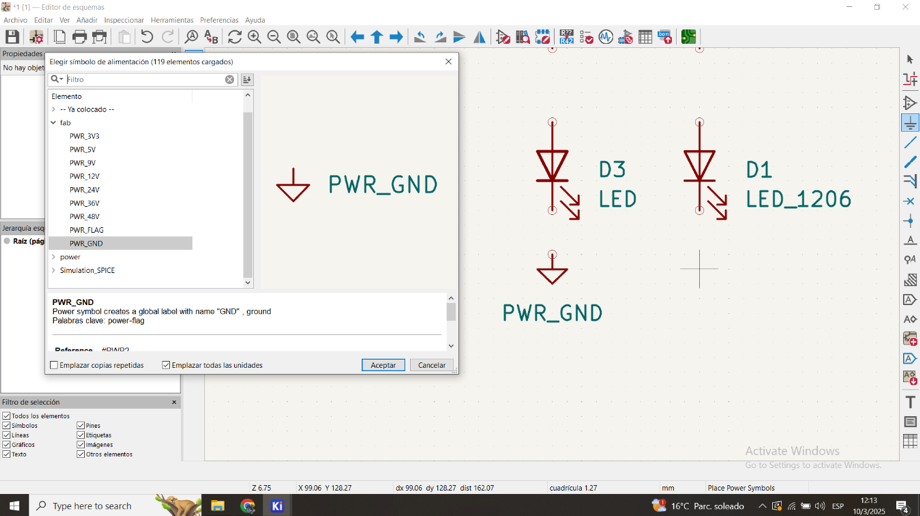920x516 pixels.
Task: Select the Add Power Symbol ground tool
Action: (910, 123)
